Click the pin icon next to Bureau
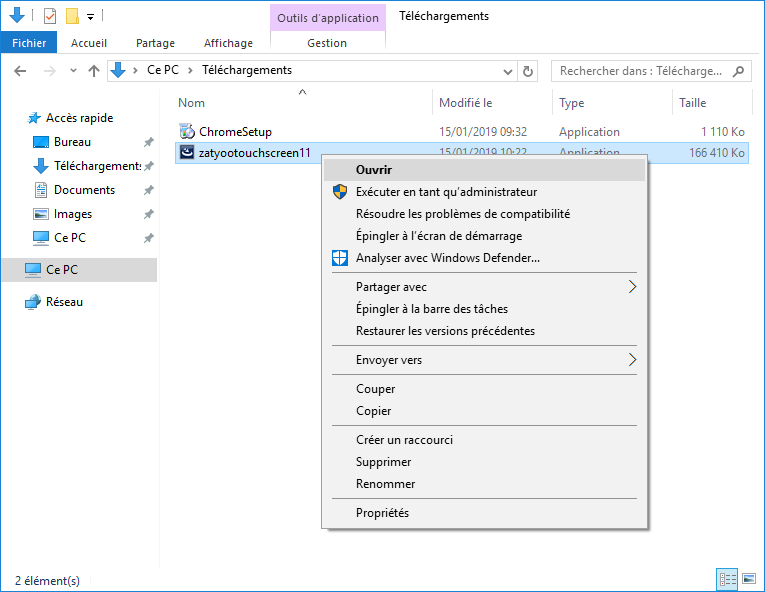The image size is (765, 592). click(x=149, y=142)
